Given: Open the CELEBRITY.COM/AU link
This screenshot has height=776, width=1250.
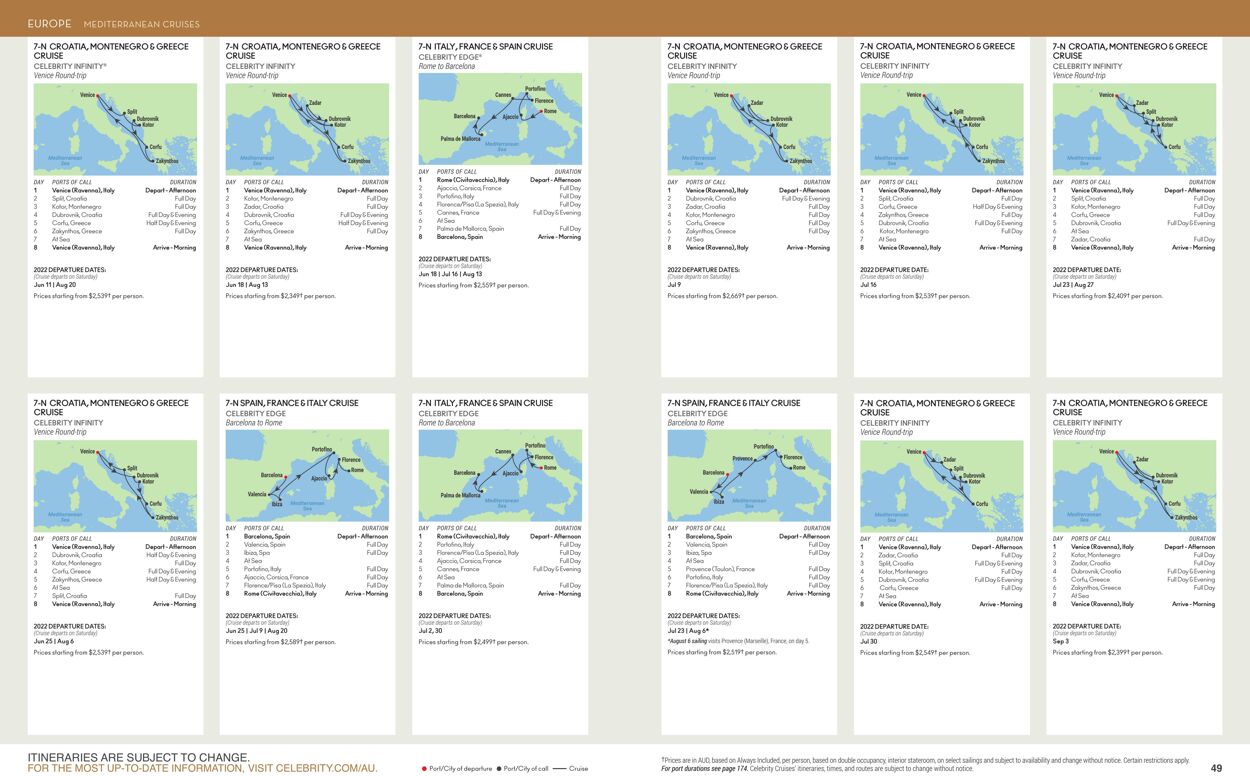Looking at the screenshot, I should (325, 768).
